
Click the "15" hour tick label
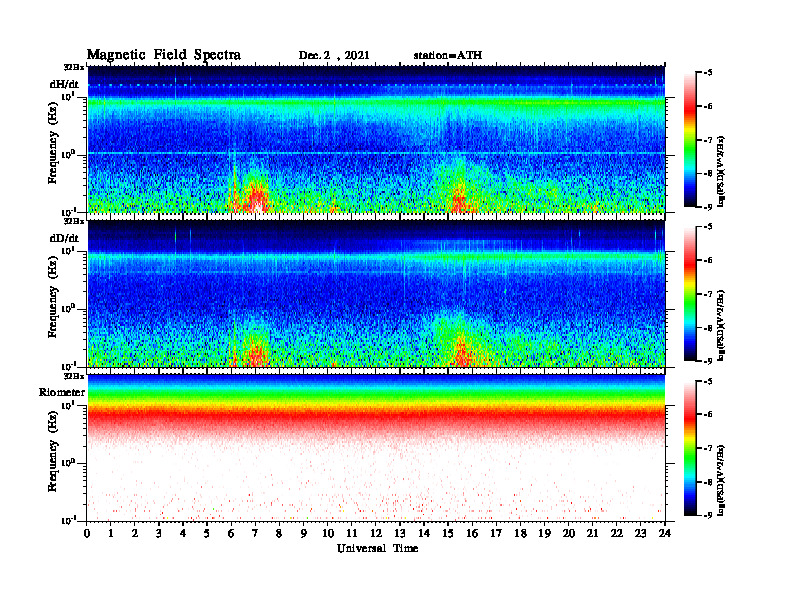pyautogui.click(x=448, y=533)
